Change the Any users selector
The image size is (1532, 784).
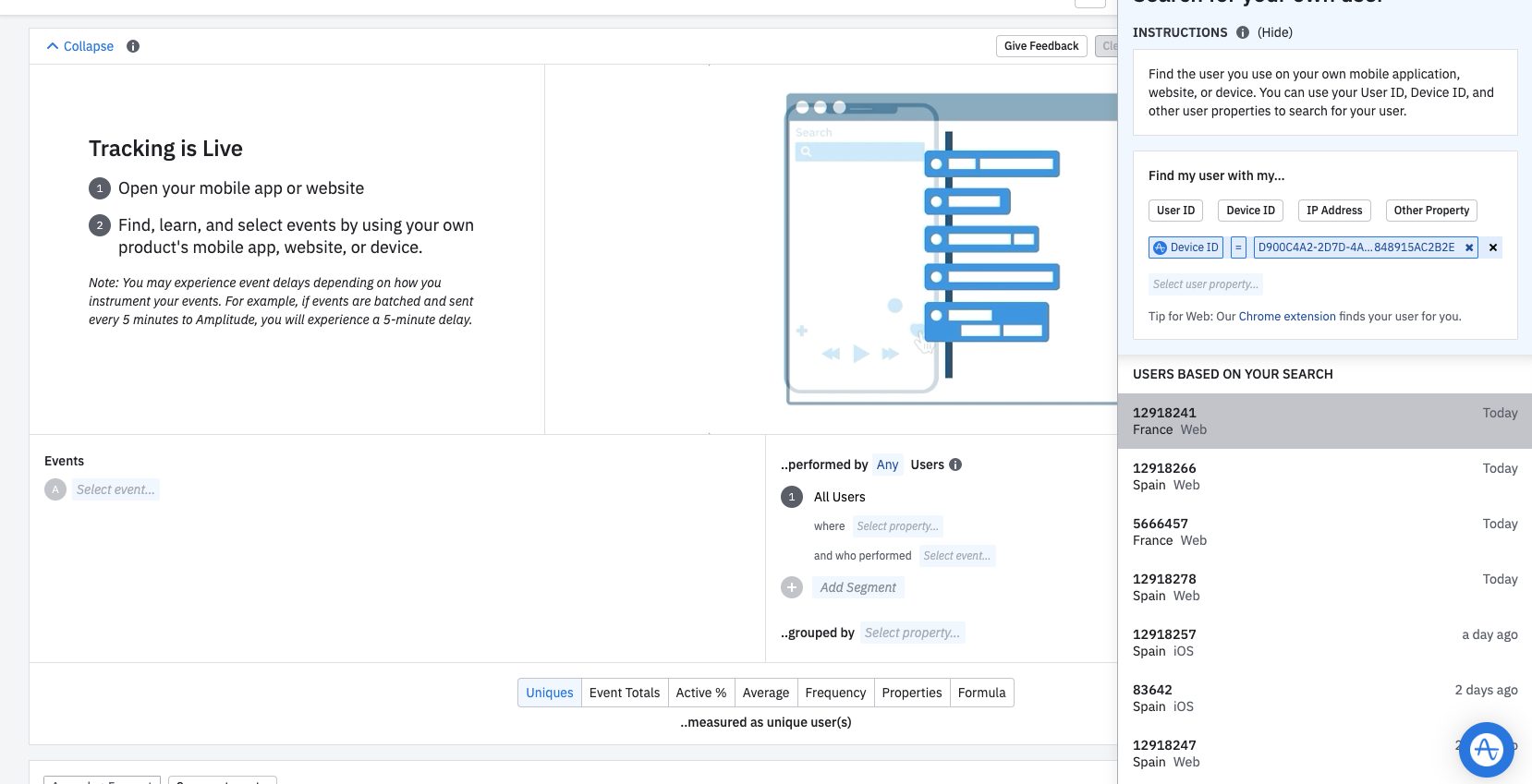tap(887, 464)
